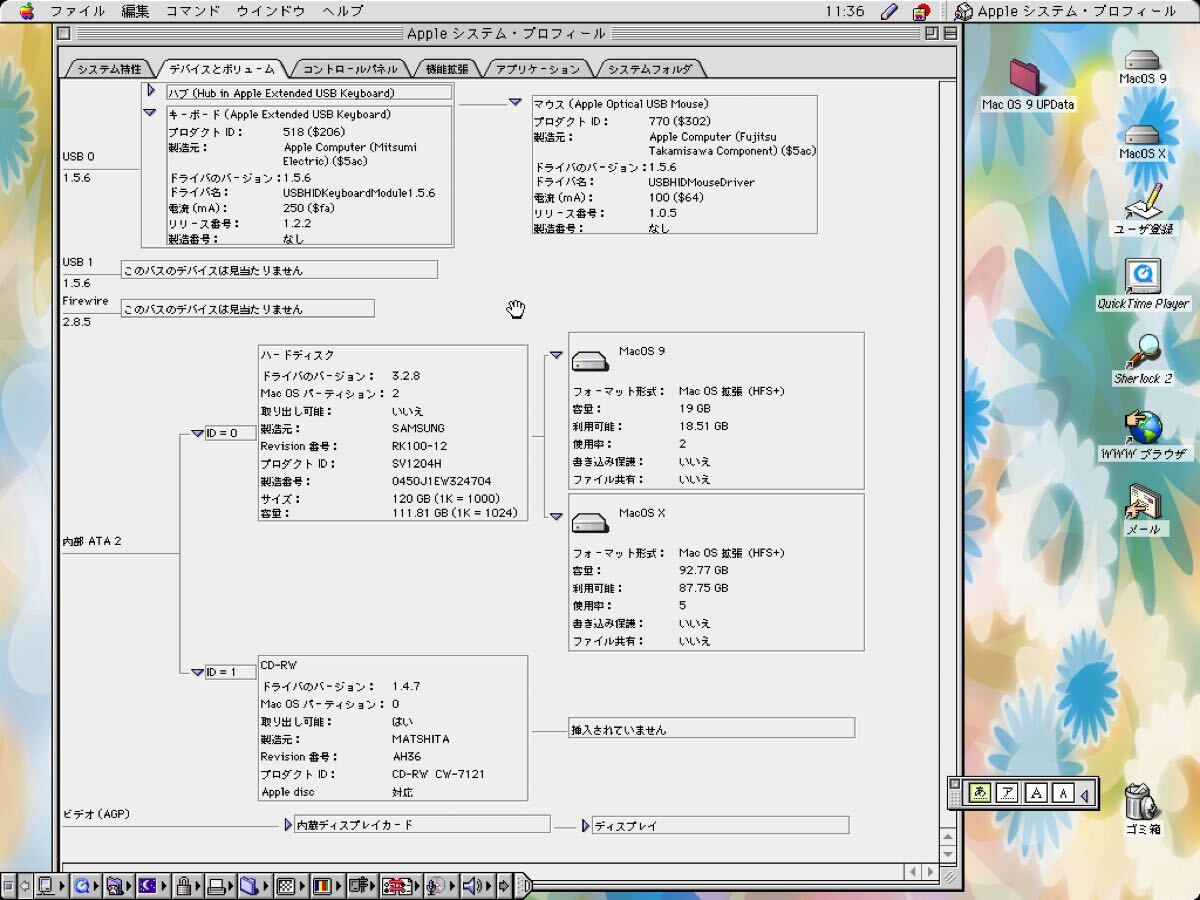Select the MacOS X drive on desktop
The width and height of the screenshot is (1200, 900).
click(1142, 135)
